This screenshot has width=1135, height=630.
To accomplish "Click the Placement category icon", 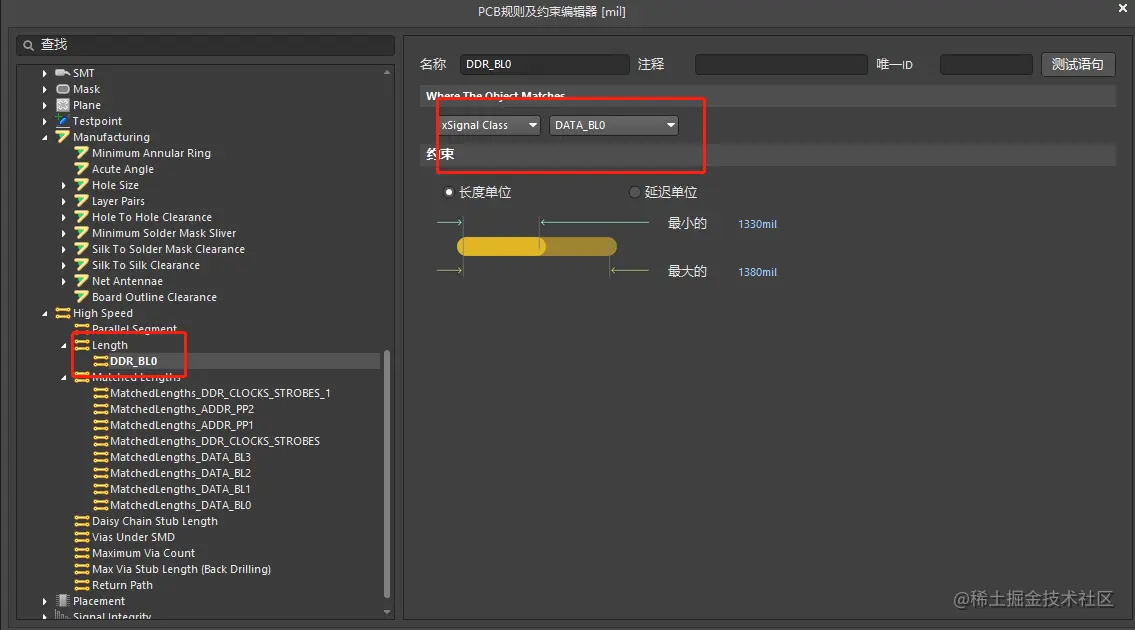I will [63, 600].
